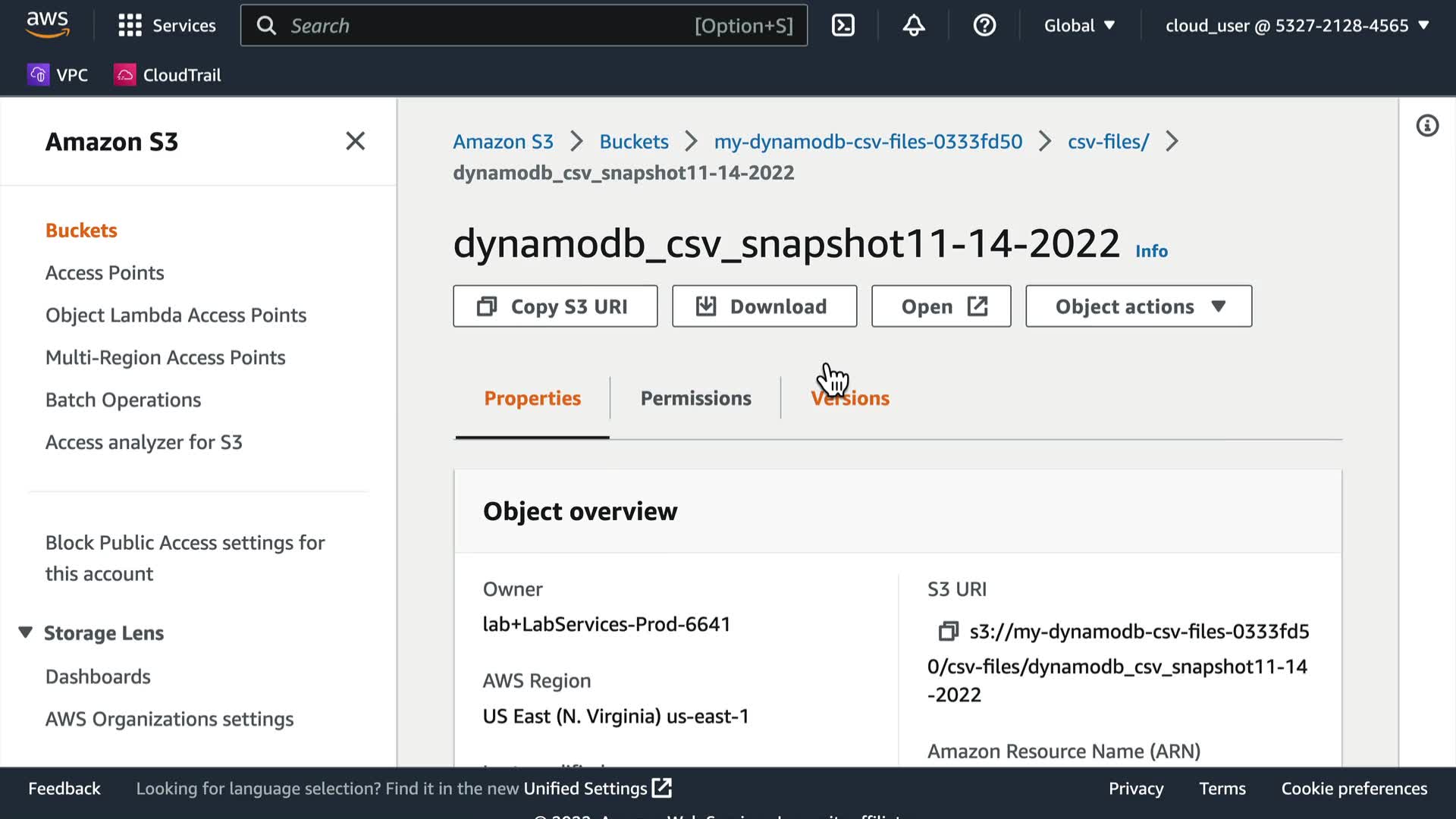Switch to the Versions tab
The height and width of the screenshot is (819, 1456).
[850, 398]
